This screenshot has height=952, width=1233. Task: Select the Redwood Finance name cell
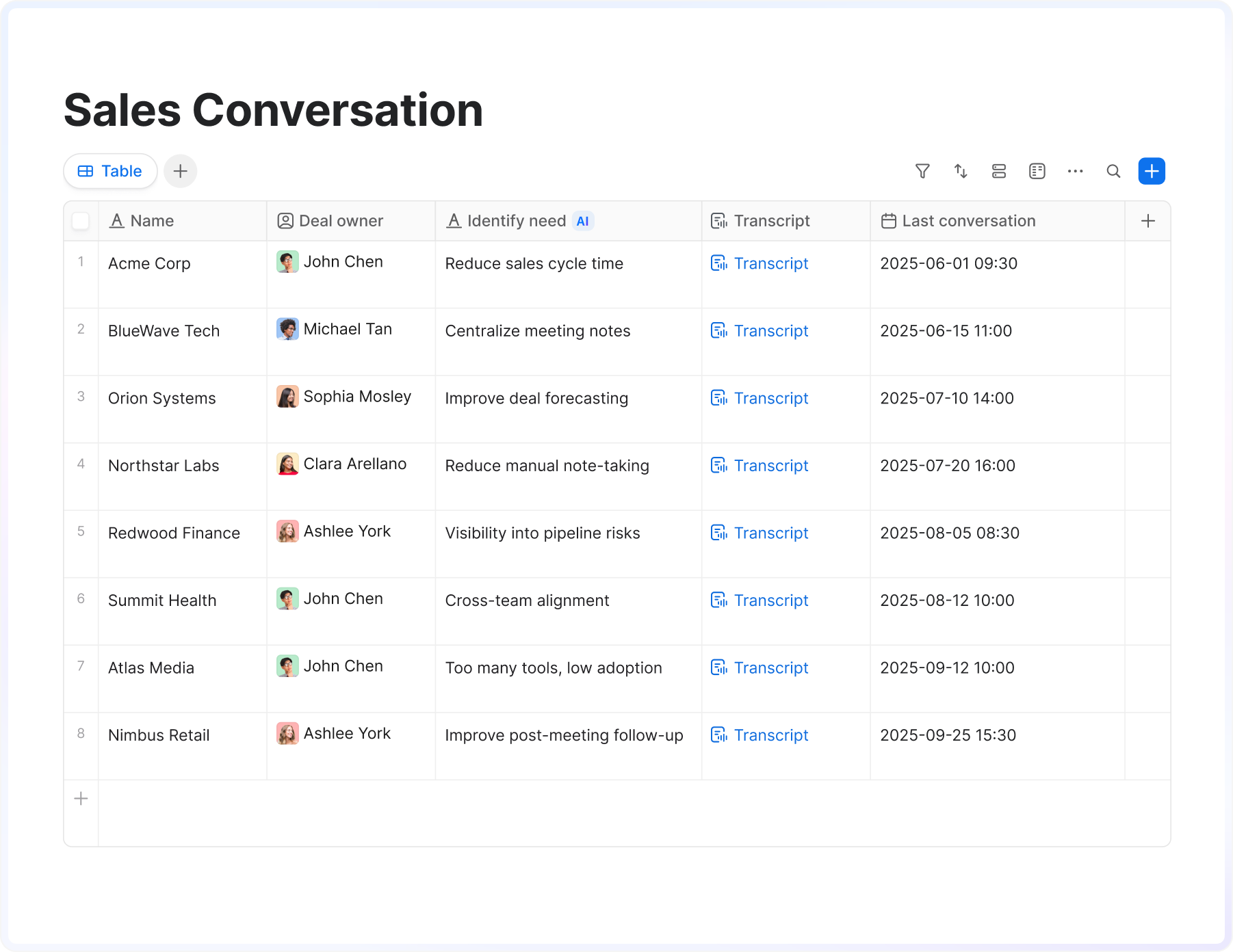click(x=174, y=533)
